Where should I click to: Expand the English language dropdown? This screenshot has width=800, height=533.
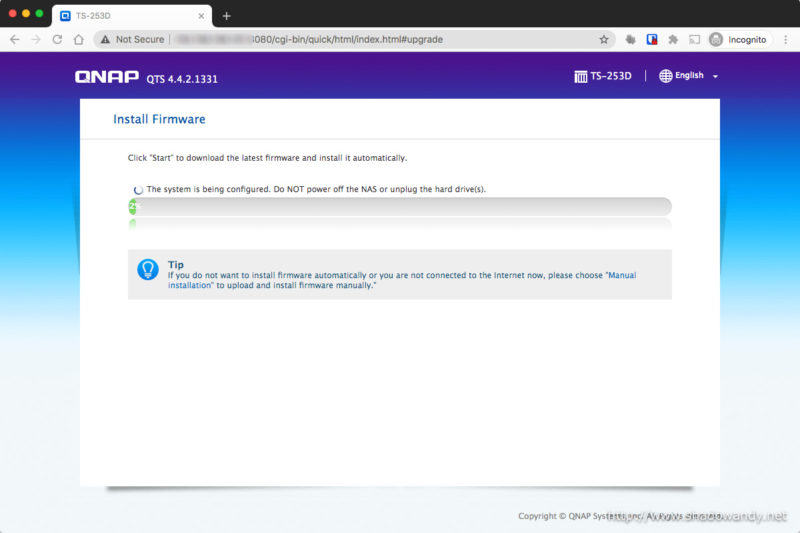[715, 76]
